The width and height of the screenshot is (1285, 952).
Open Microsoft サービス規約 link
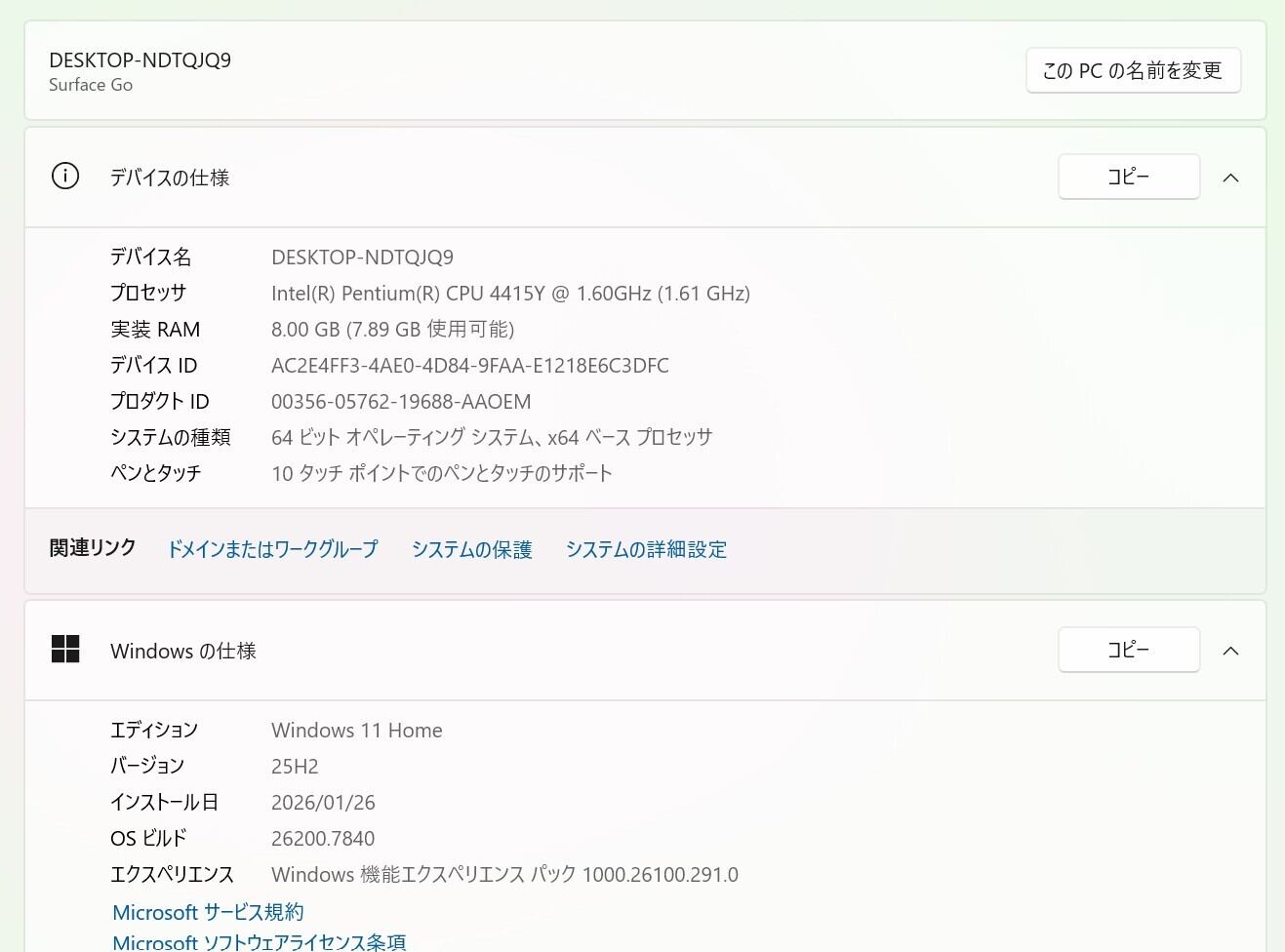pyautogui.click(x=208, y=912)
